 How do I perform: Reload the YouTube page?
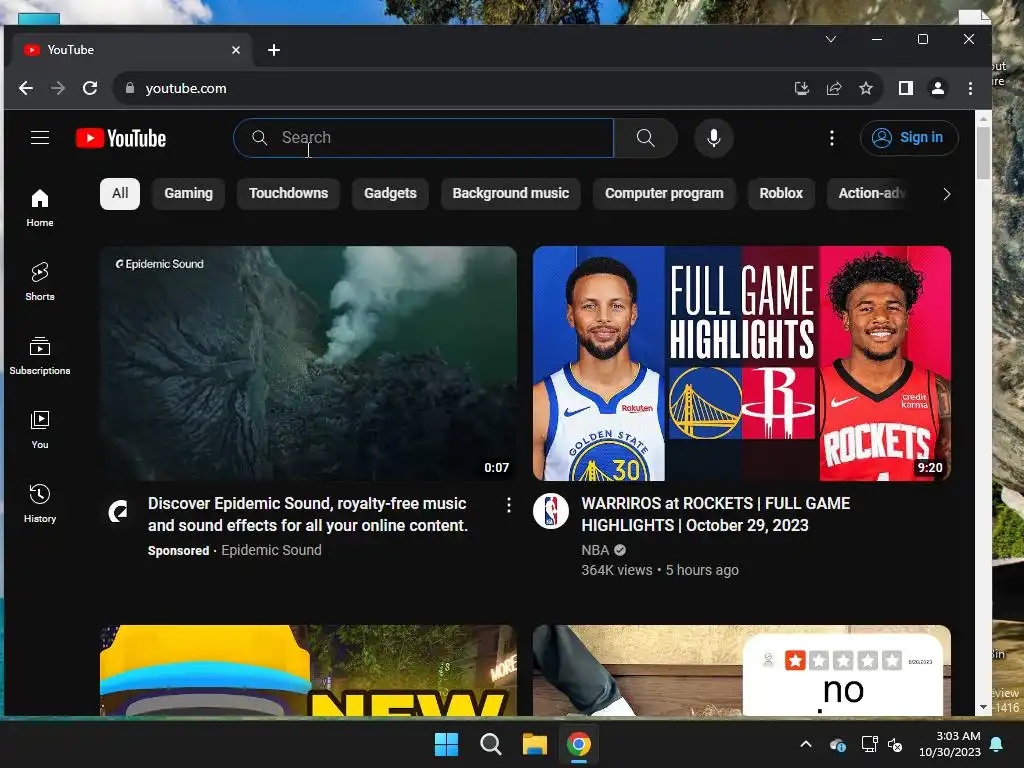(90, 88)
